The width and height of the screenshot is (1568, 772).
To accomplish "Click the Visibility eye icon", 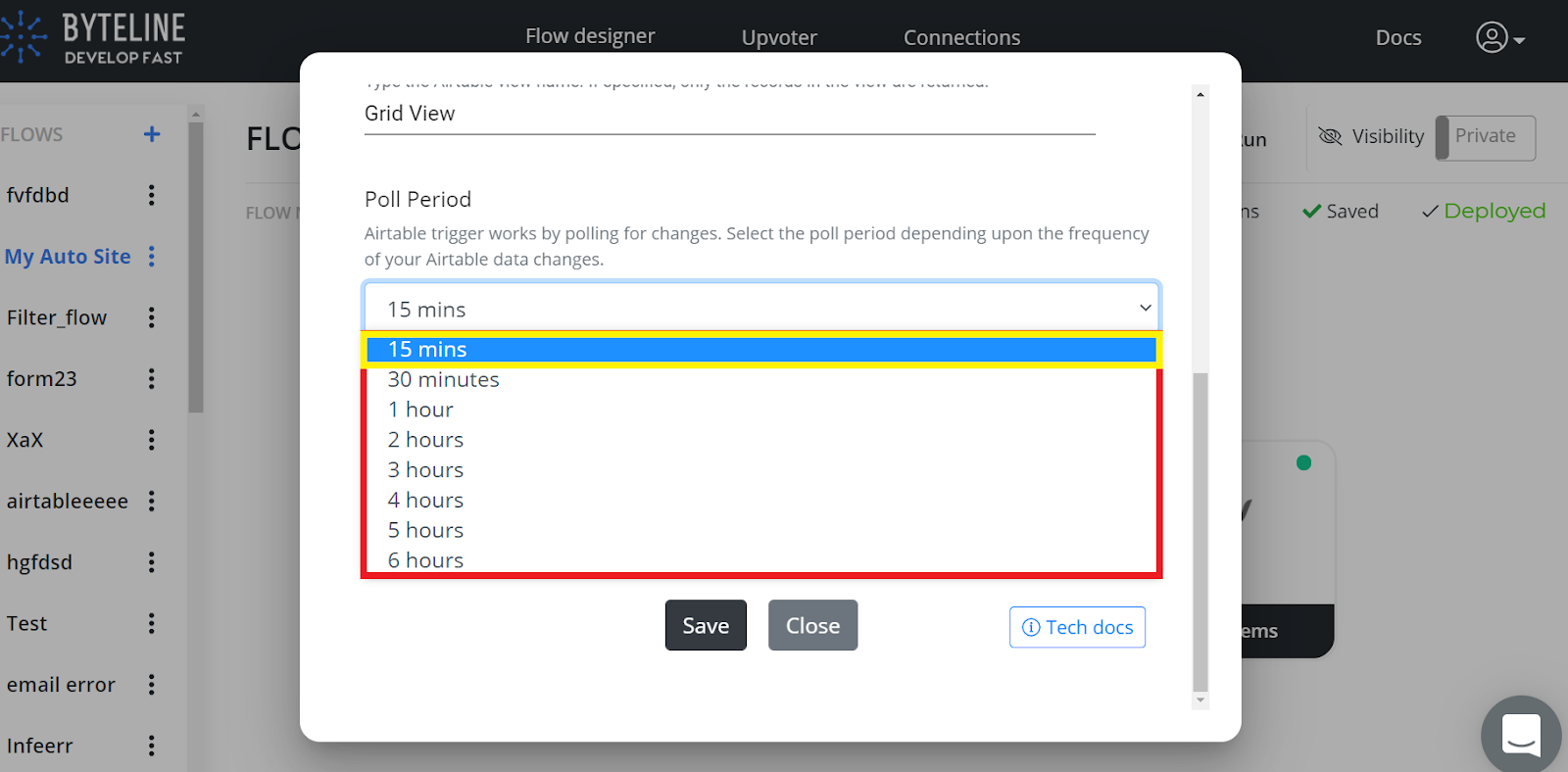I will [x=1330, y=136].
